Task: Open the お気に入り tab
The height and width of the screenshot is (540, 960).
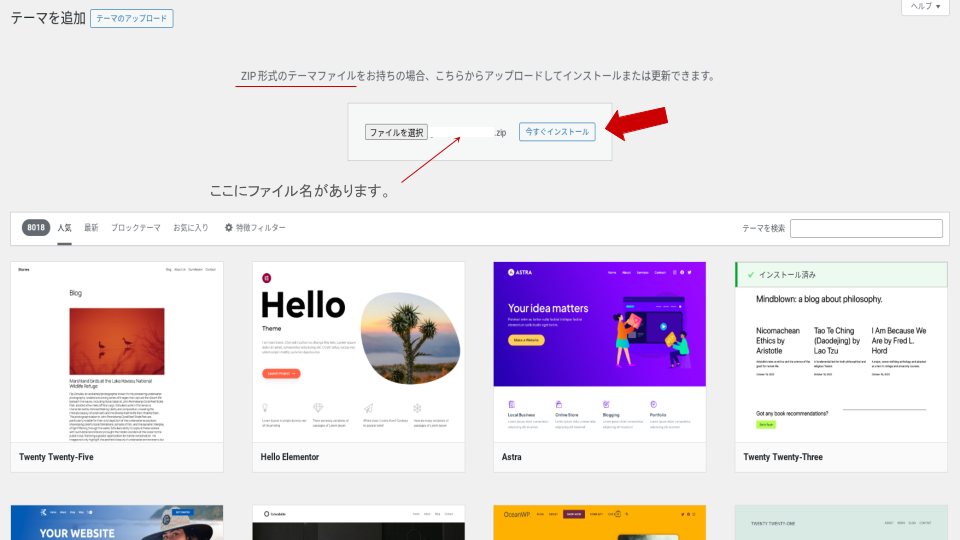Action: tap(190, 228)
